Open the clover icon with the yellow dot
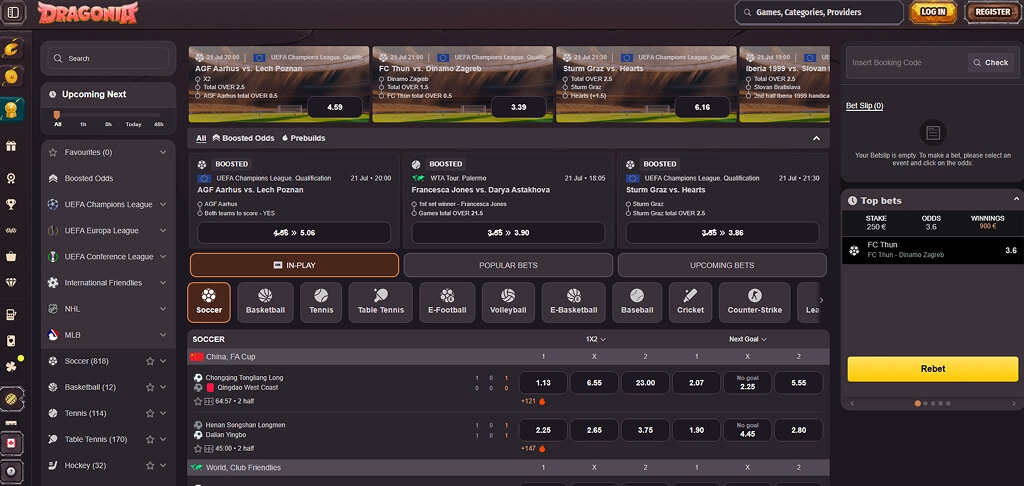 [x=11, y=366]
